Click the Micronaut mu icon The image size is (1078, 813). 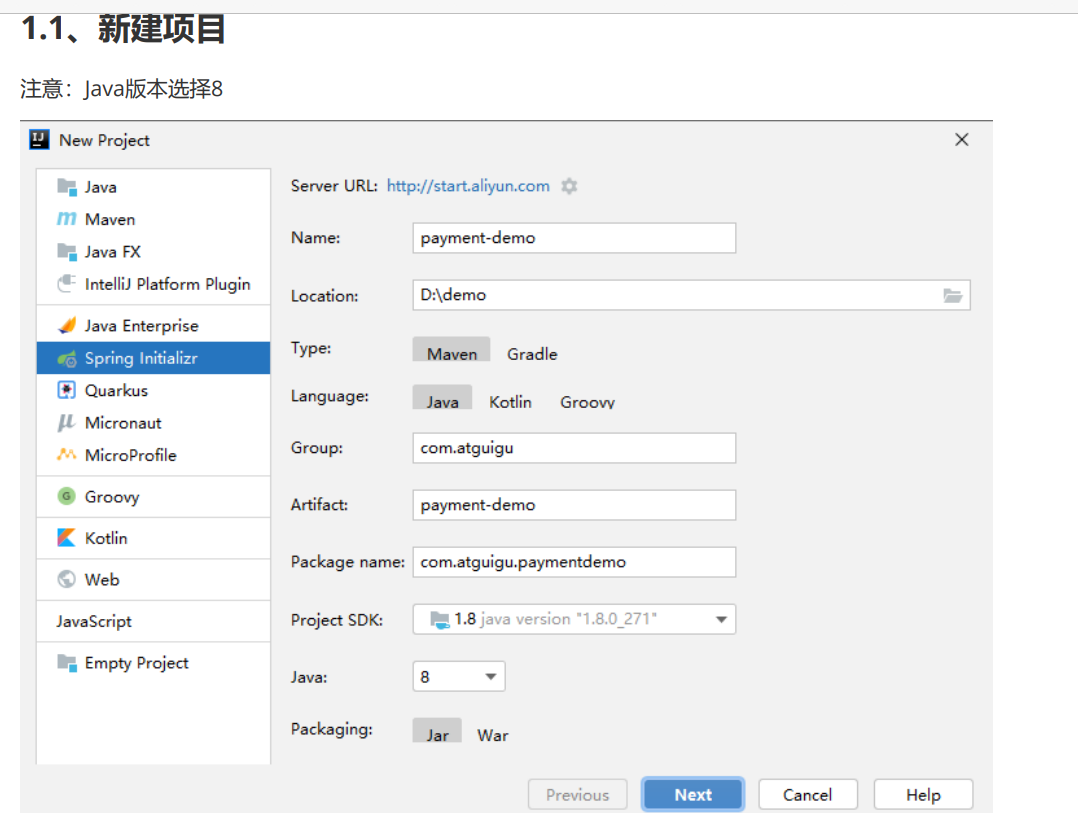(67, 423)
